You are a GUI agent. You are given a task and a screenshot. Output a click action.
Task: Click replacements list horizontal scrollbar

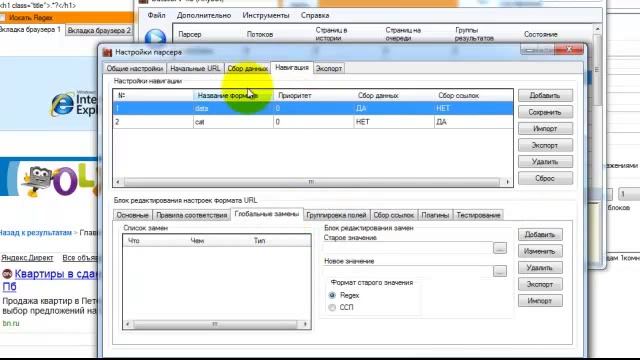point(215,324)
